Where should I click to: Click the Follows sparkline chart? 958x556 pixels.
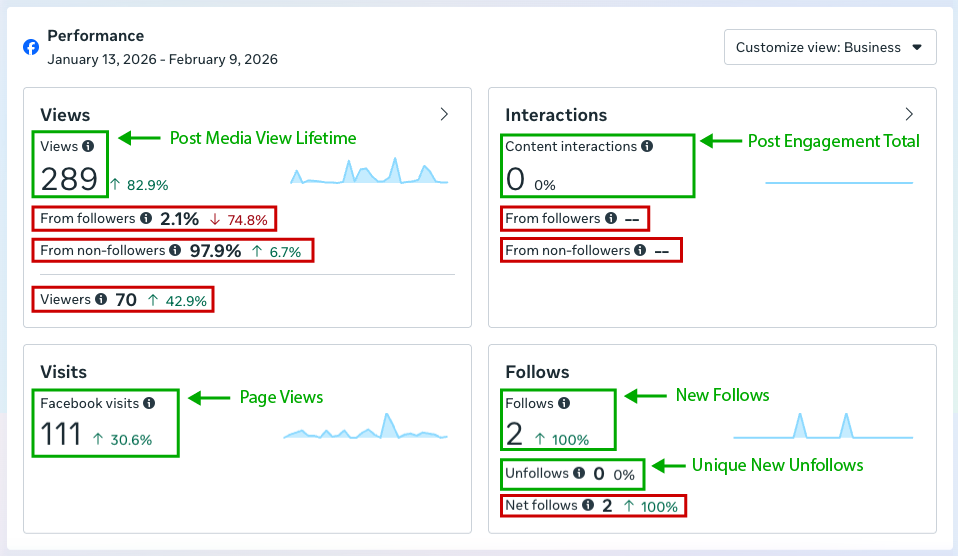(x=822, y=428)
